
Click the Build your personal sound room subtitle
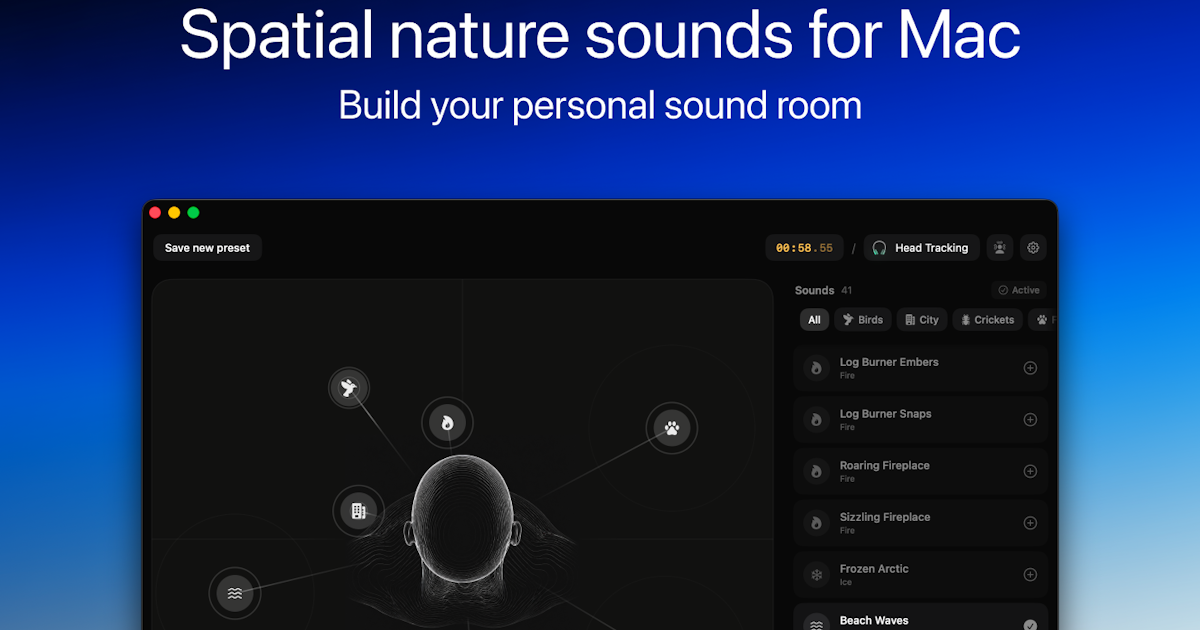click(x=600, y=105)
